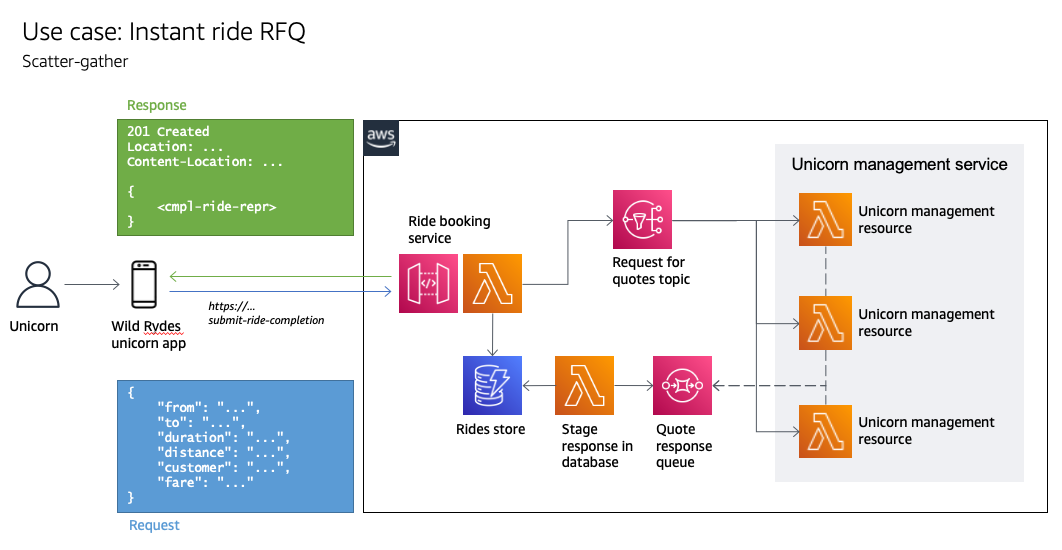The image size is (1062, 550).
Task: Select the DynamoDB Rides store icon
Action: (492, 385)
